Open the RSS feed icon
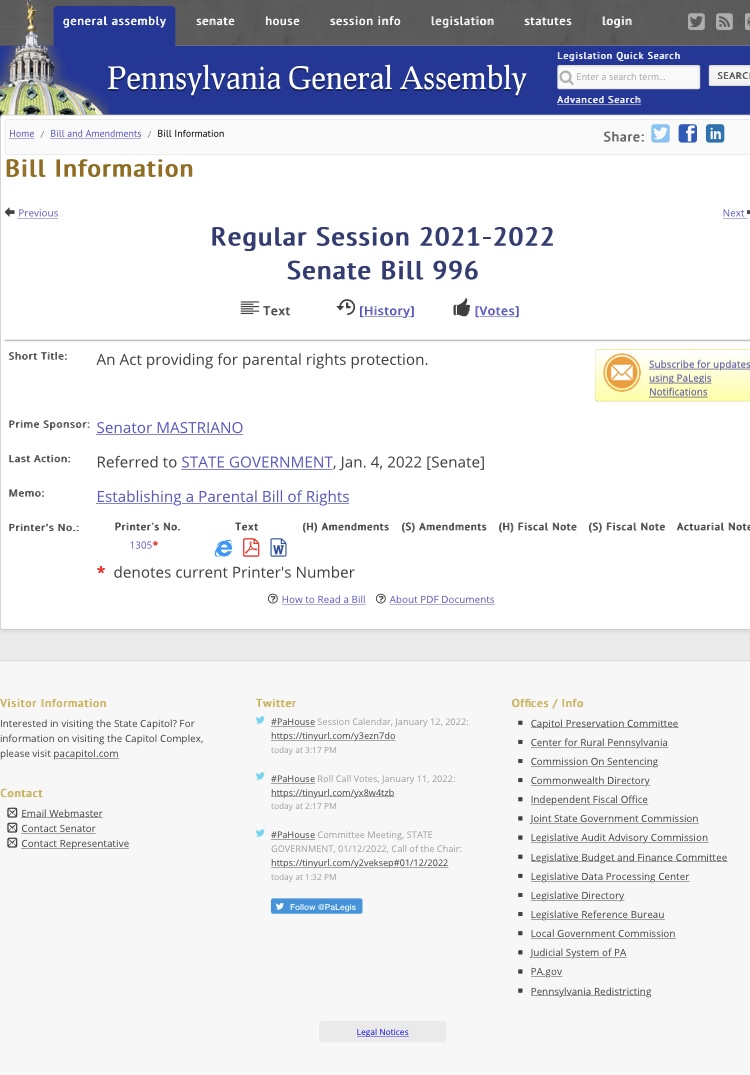Image resolution: width=750 pixels, height=1075 pixels. (724, 21)
